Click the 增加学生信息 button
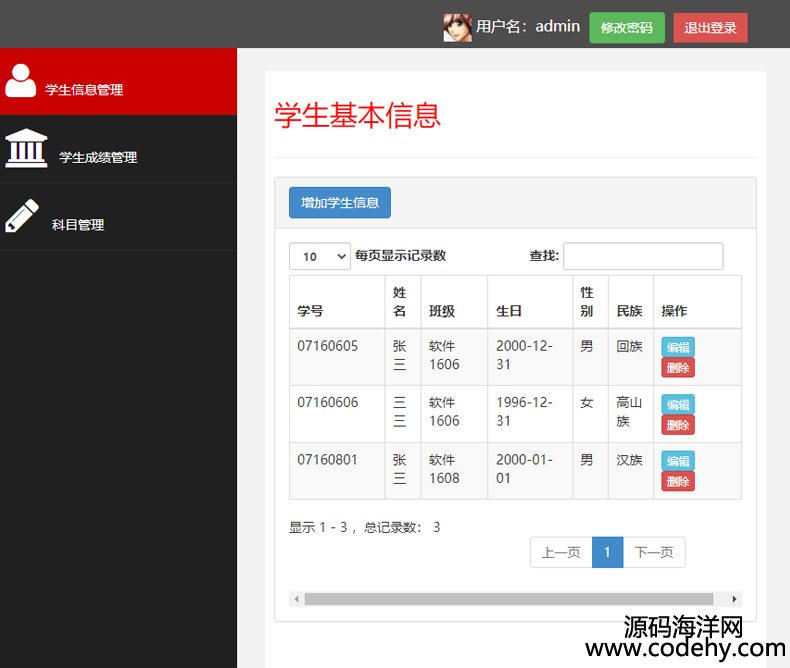790x668 pixels. (340, 203)
